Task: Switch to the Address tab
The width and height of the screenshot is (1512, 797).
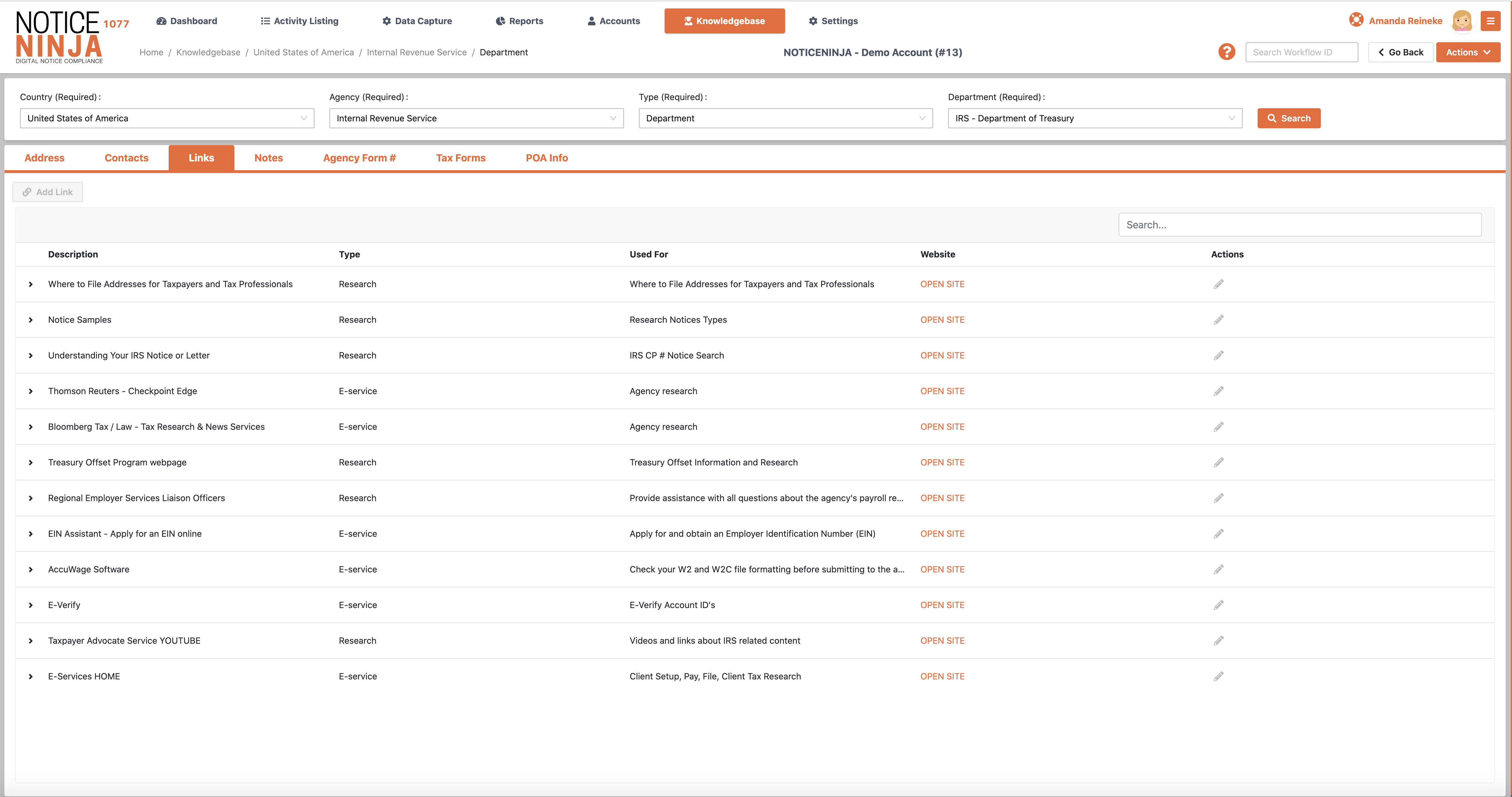Action: click(x=45, y=158)
